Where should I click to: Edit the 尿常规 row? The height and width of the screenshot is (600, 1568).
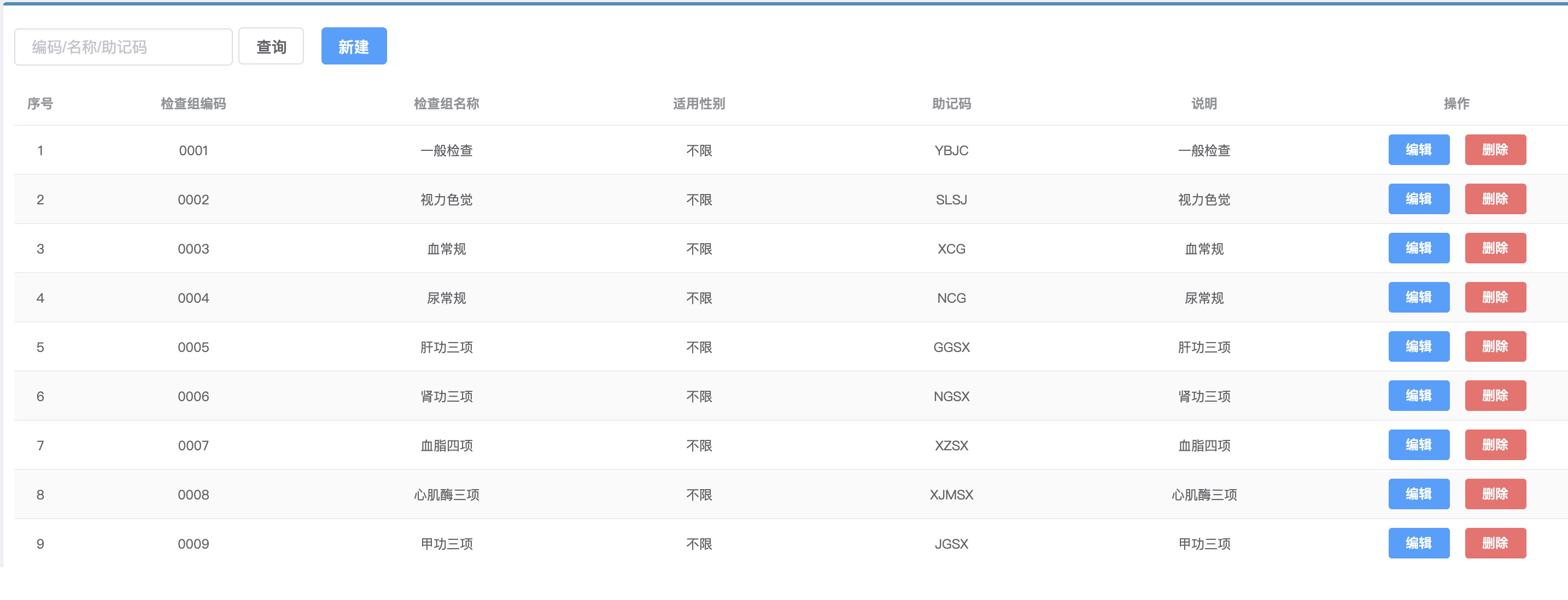click(x=1418, y=298)
